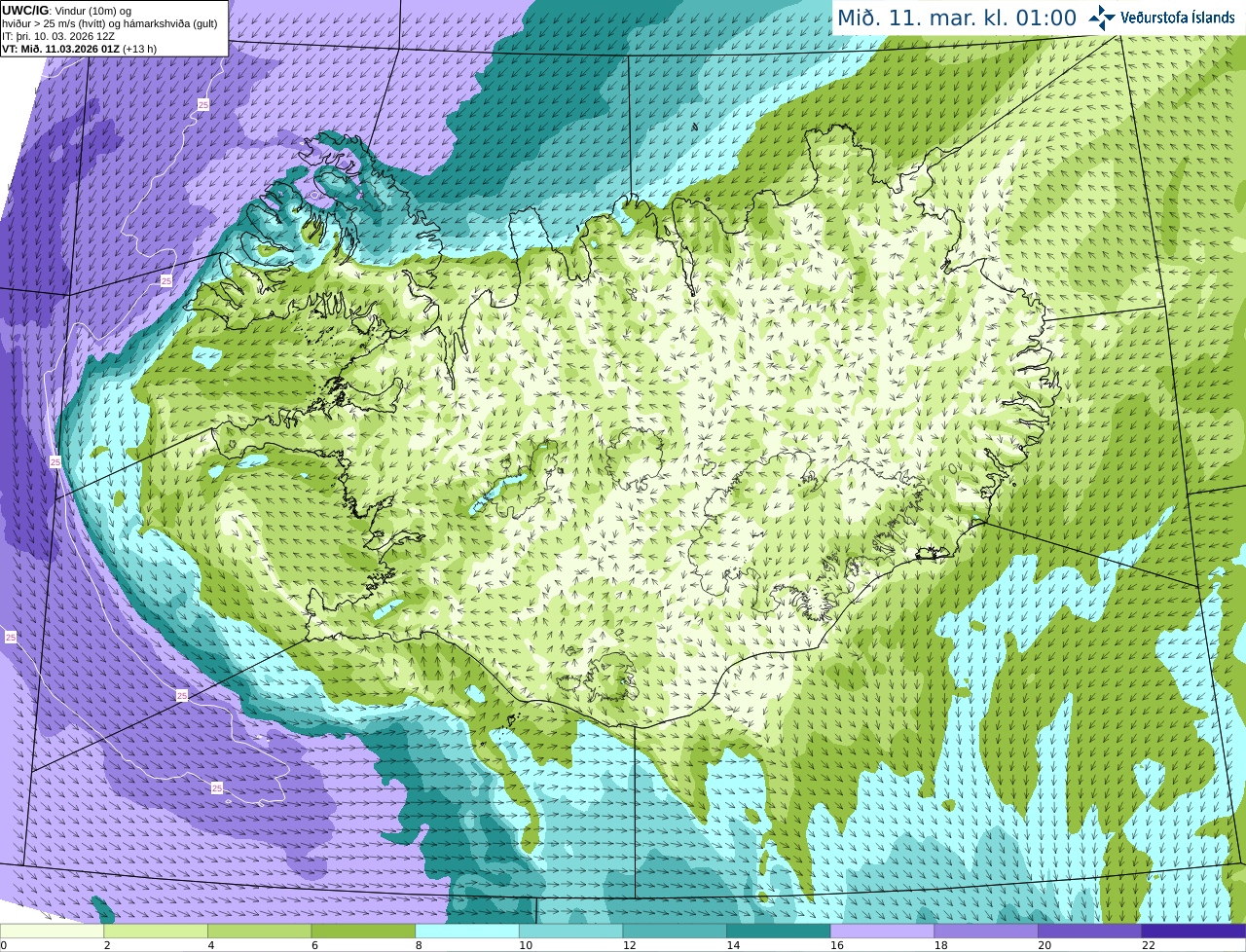Click the legend scale label 2

click(107, 945)
